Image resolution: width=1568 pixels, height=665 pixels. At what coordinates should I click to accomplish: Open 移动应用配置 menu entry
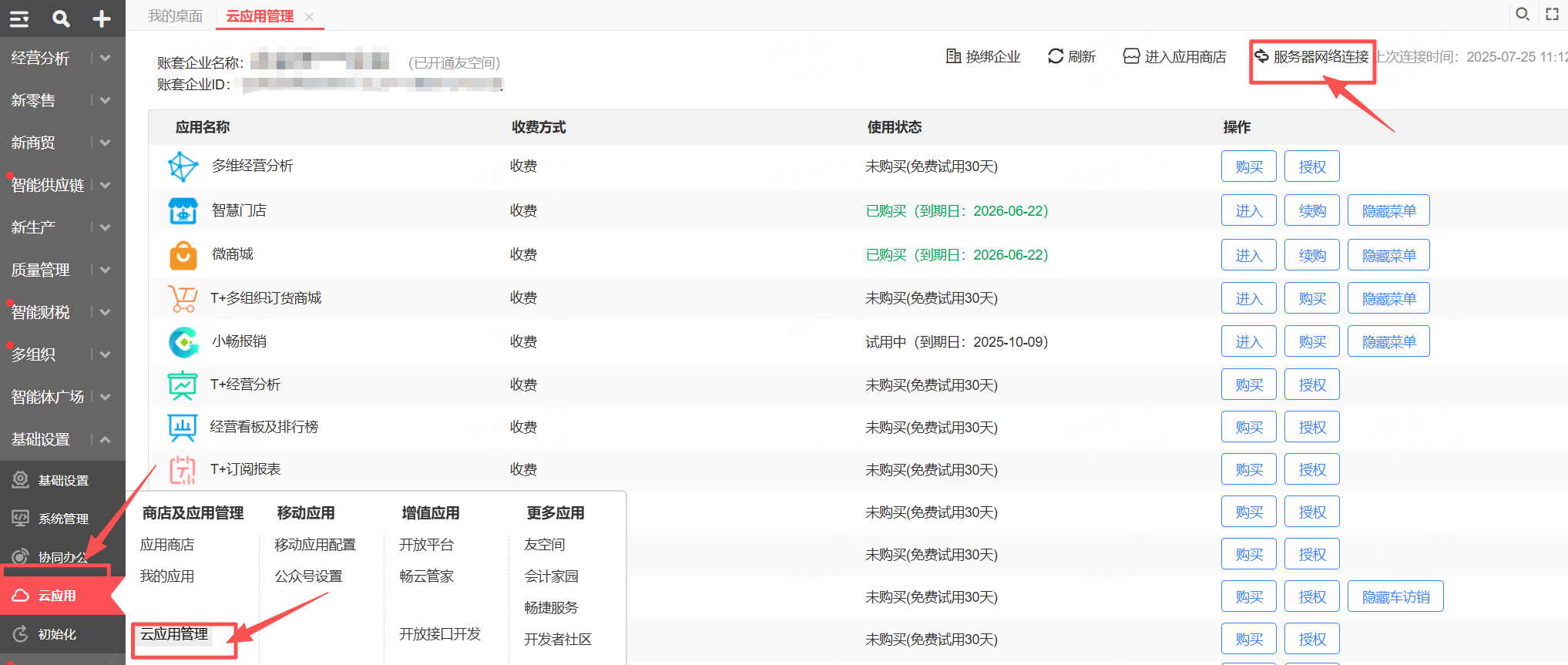tap(315, 545)
